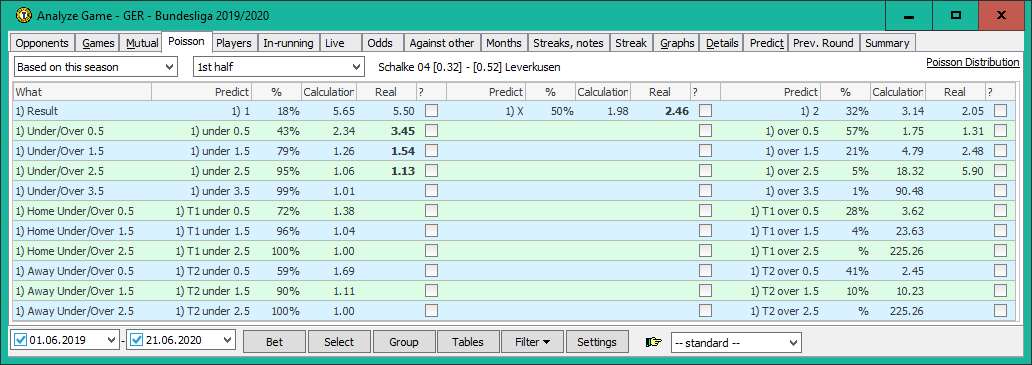The width and height of the screenshot is (1032, 365).
Task: Select the '1) Away Under/Over 2.5' row label
Action: point(74,310)
